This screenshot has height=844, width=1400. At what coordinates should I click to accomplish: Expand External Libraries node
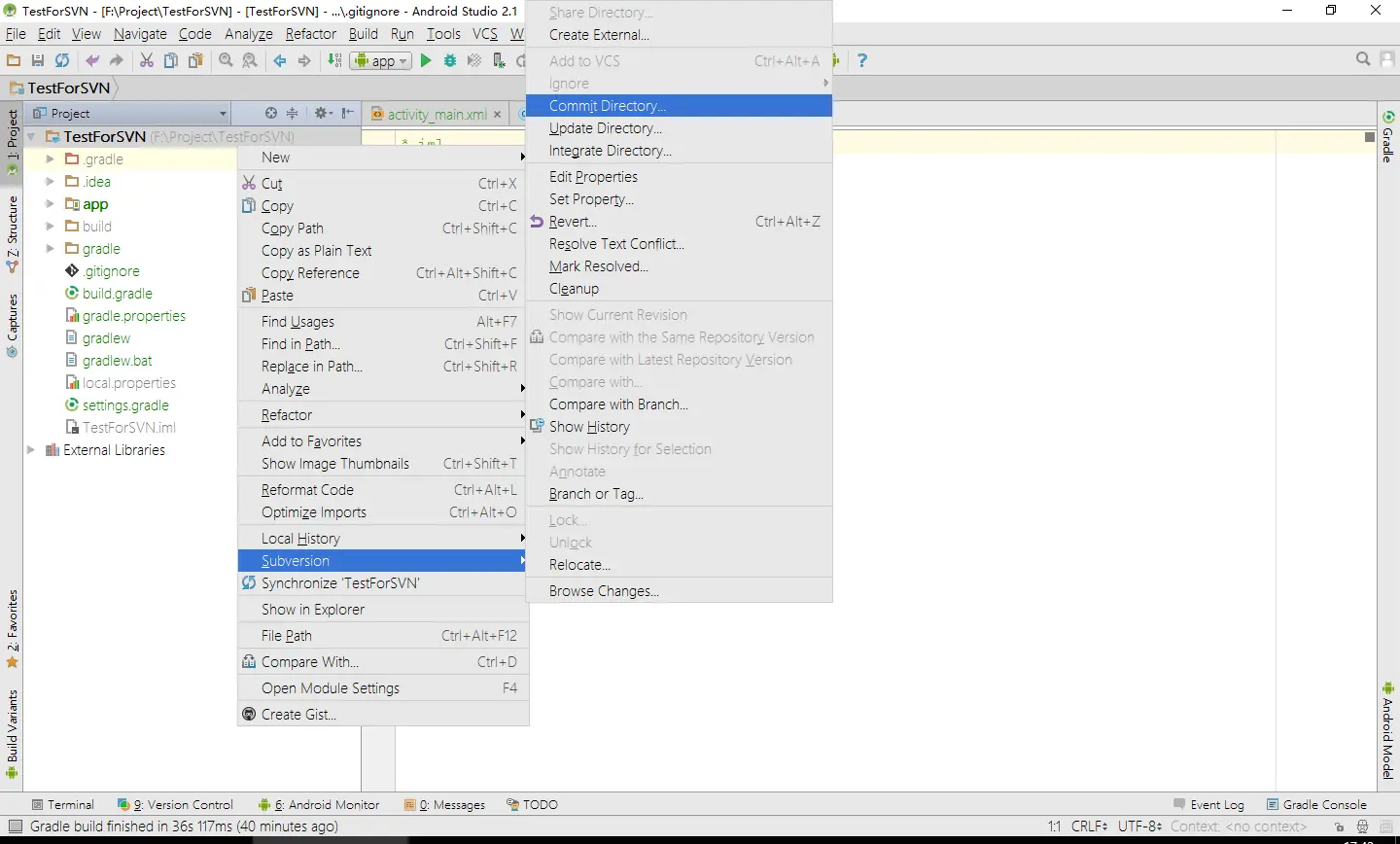[x=31, y=449]
